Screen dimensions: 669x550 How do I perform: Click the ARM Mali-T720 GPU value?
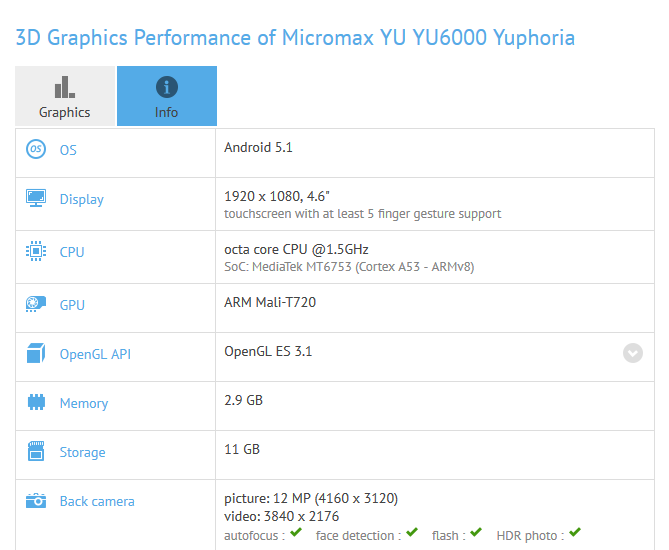click(x=270, y=301)
